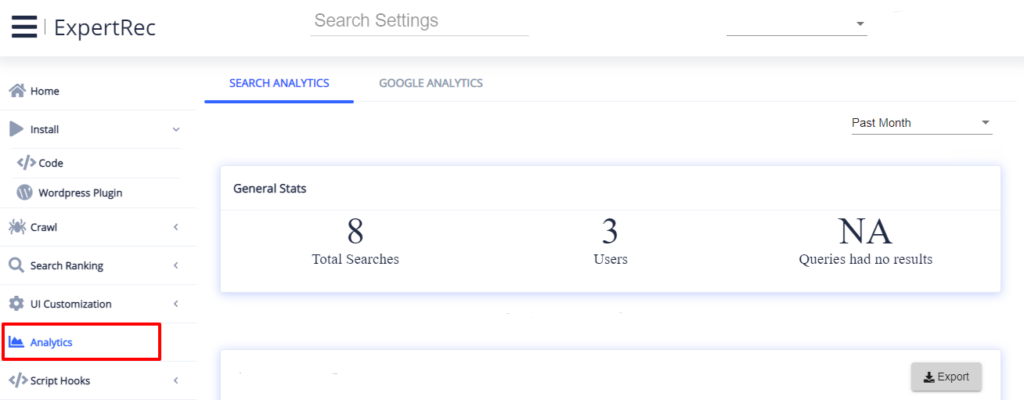Expand the Search Ranking chevron
Screen dimensions: 1024x400
pyautogui.click(x=176, y=266)
